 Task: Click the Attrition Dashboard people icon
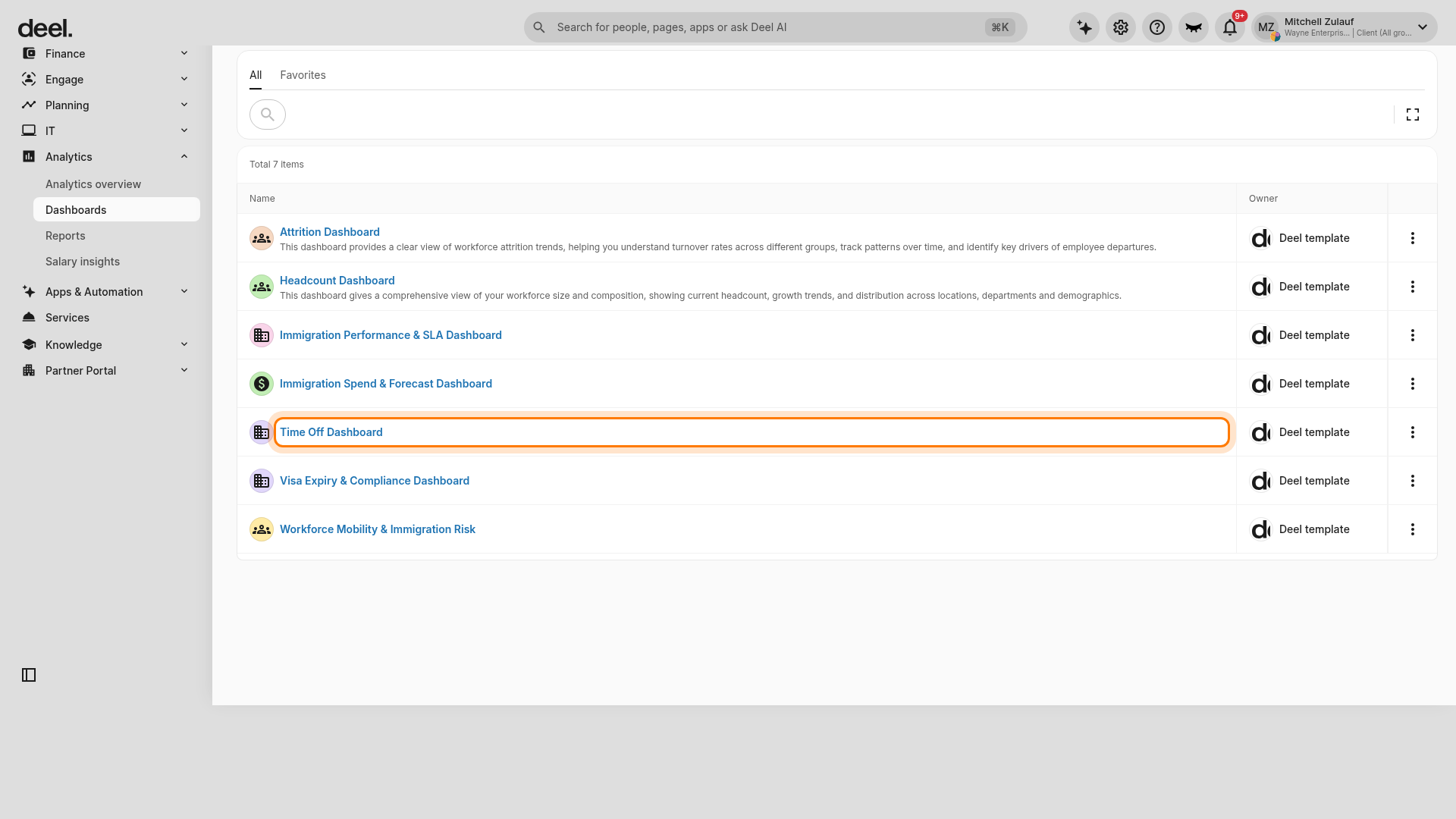[262, 238]
